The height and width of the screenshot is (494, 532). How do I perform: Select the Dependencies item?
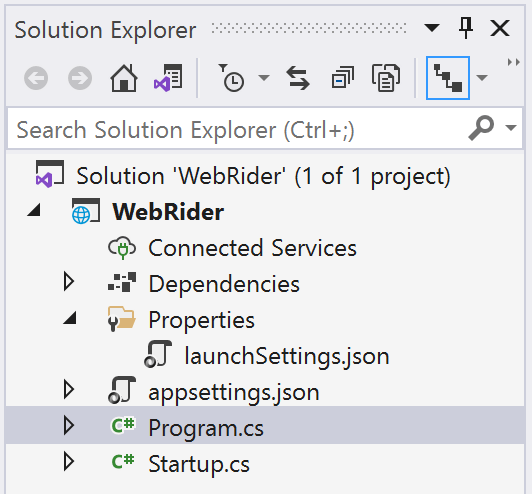pos(224,284)
